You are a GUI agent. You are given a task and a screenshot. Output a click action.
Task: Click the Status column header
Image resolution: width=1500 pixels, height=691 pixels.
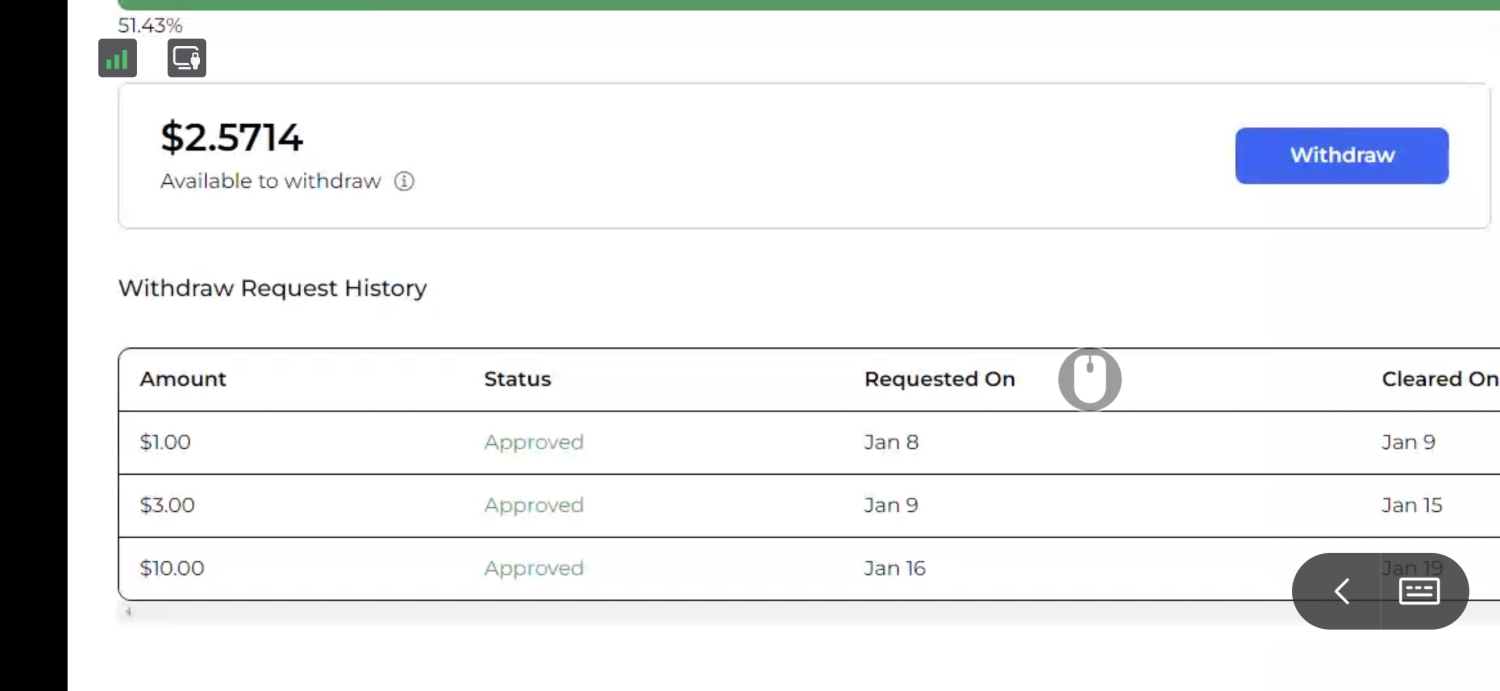click(x=517, y=379)
